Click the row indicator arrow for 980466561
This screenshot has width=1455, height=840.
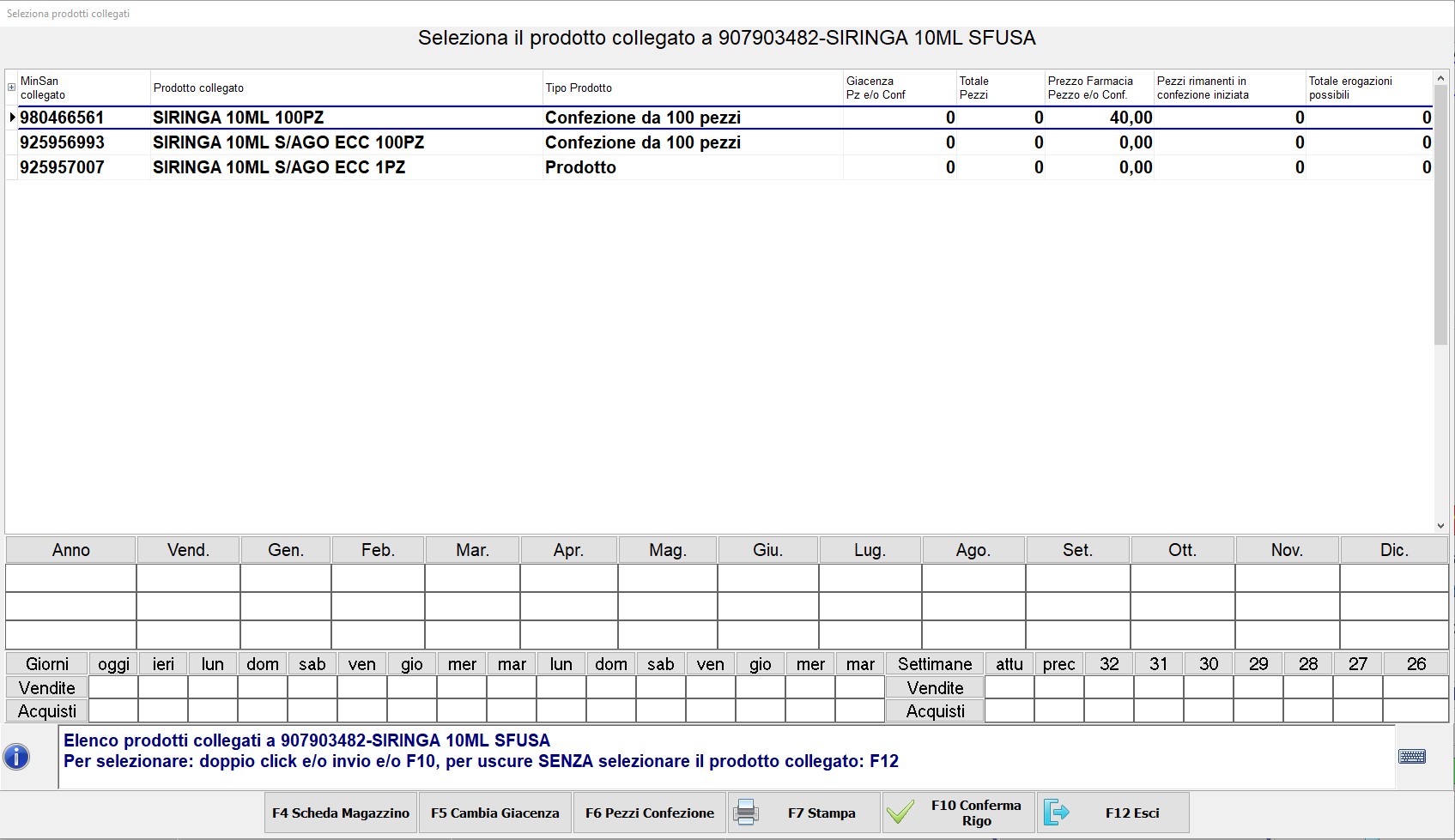(12, 118)
